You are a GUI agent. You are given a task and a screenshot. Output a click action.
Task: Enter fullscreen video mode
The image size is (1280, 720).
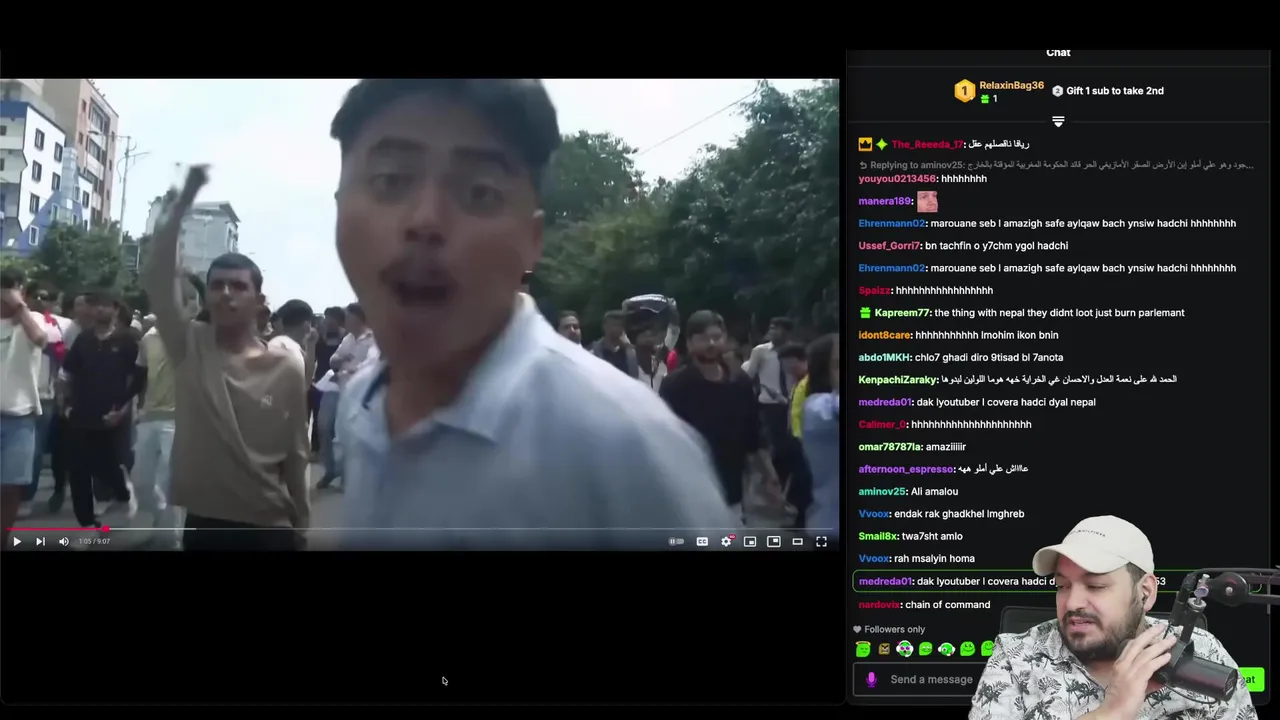pos(821,541)
